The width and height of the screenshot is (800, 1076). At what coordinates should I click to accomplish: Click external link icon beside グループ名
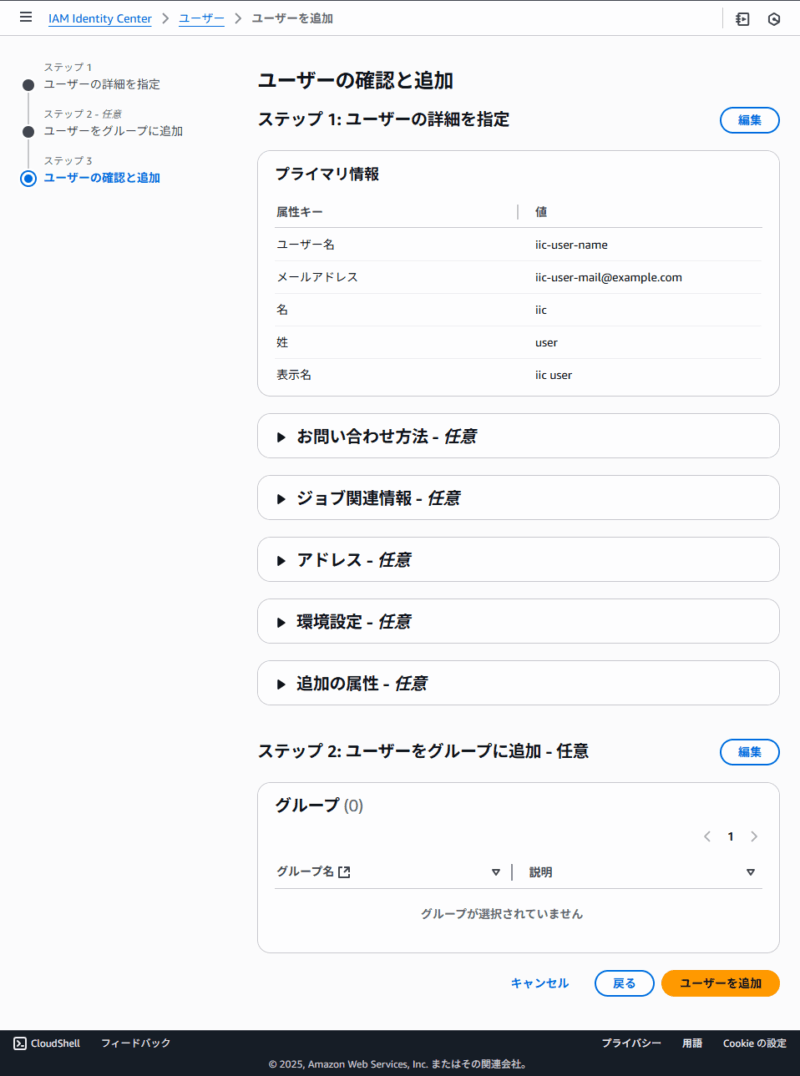click(344, 872)
